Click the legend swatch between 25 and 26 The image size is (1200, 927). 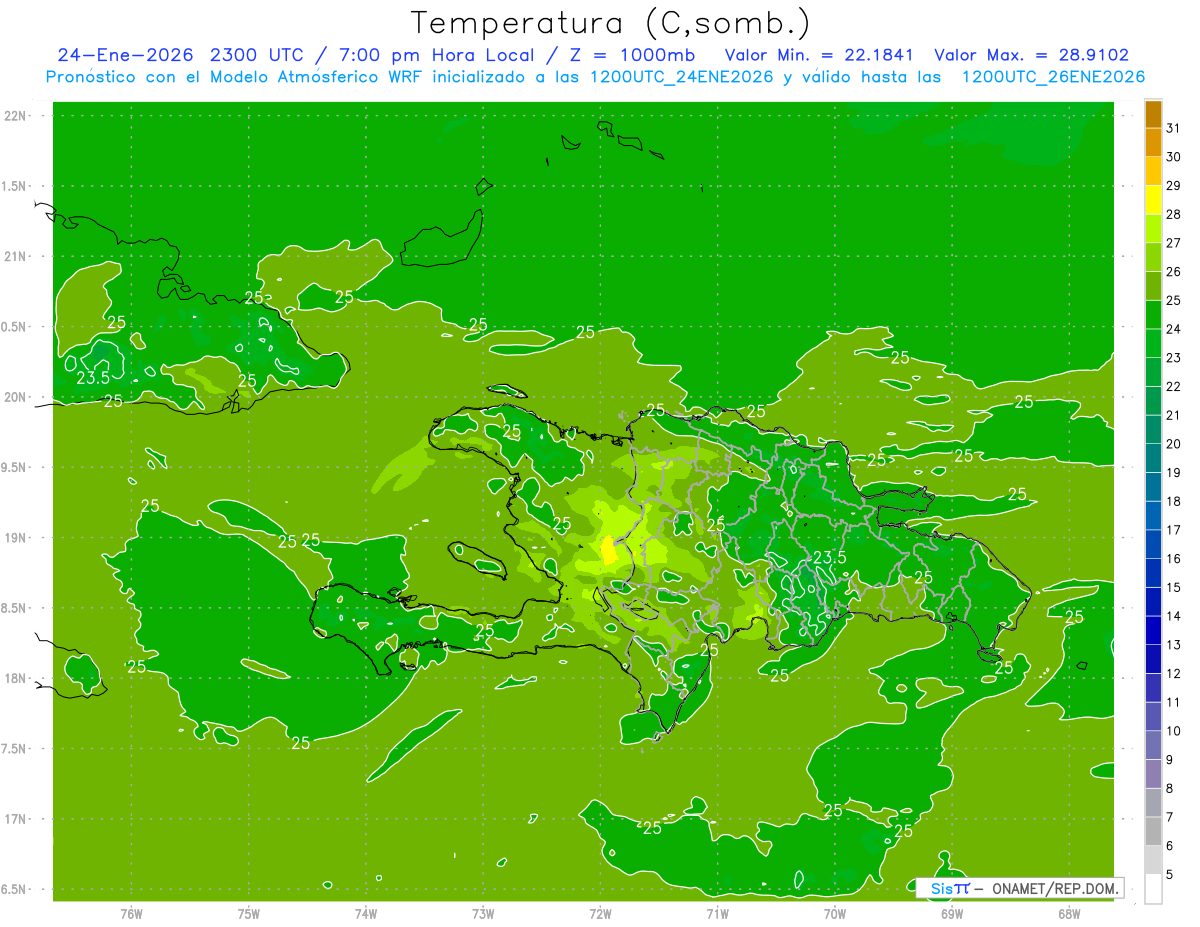pyautogui.click(x=1153, y=286)
